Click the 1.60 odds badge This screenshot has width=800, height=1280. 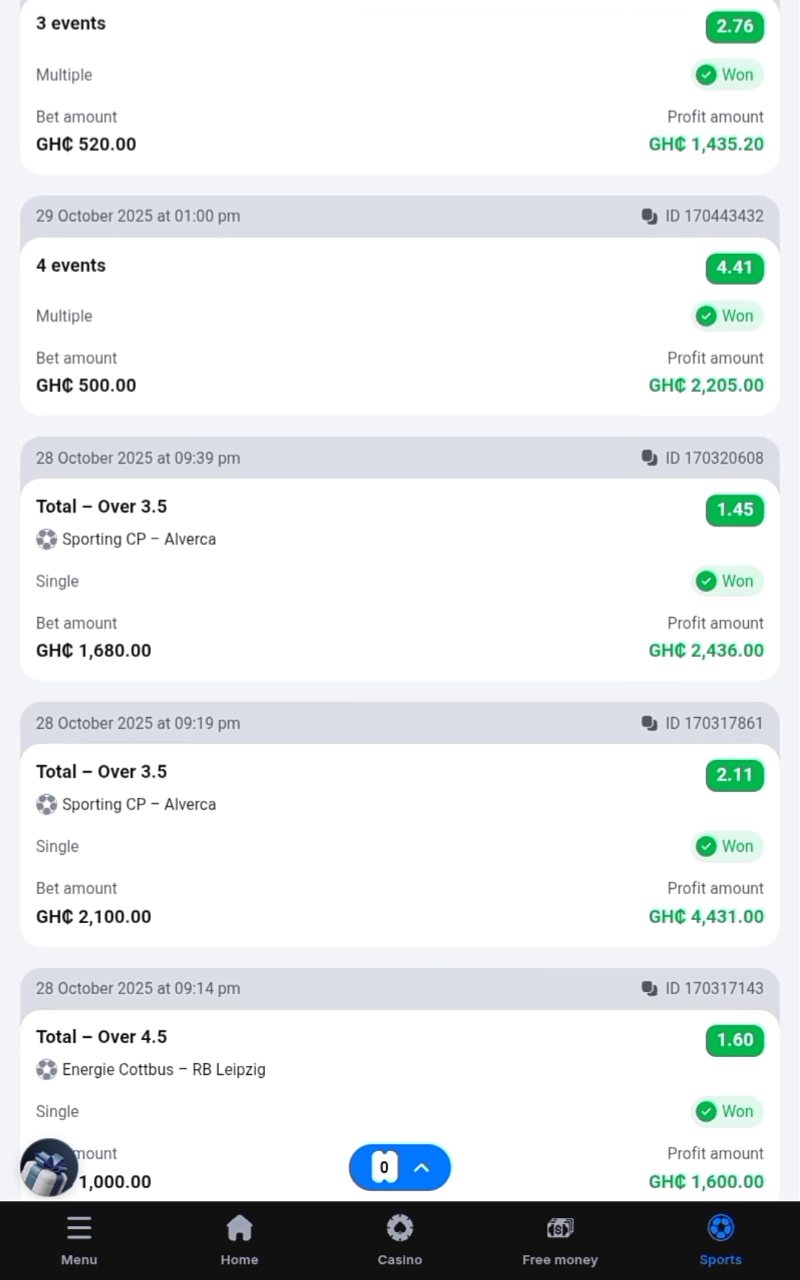(734, 1040)
